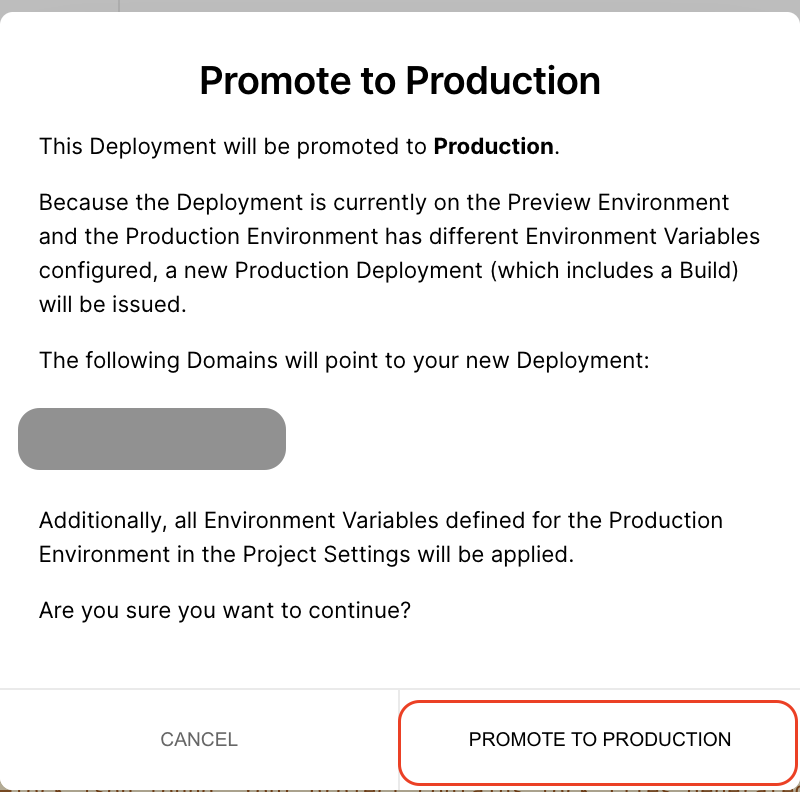Confirm with the PROMOTE TO PRODUCTION button
Screen dimensions: 800x792
(x=599, y=740)
